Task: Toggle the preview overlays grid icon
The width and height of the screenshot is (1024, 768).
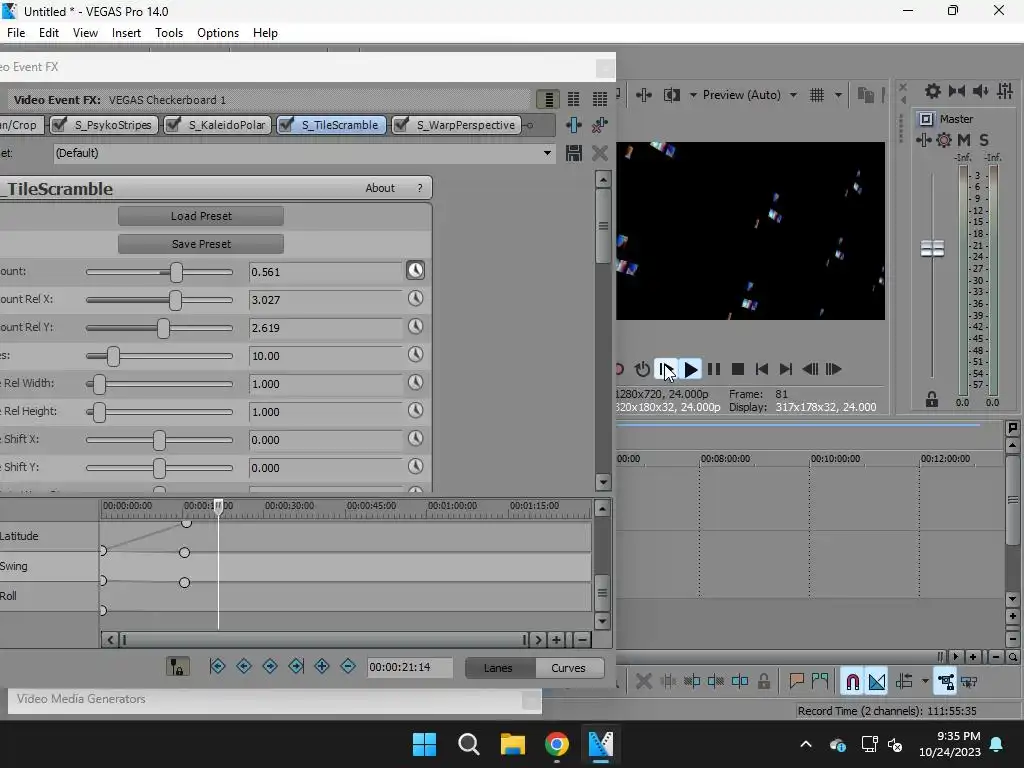Action: tap(817, 95)
